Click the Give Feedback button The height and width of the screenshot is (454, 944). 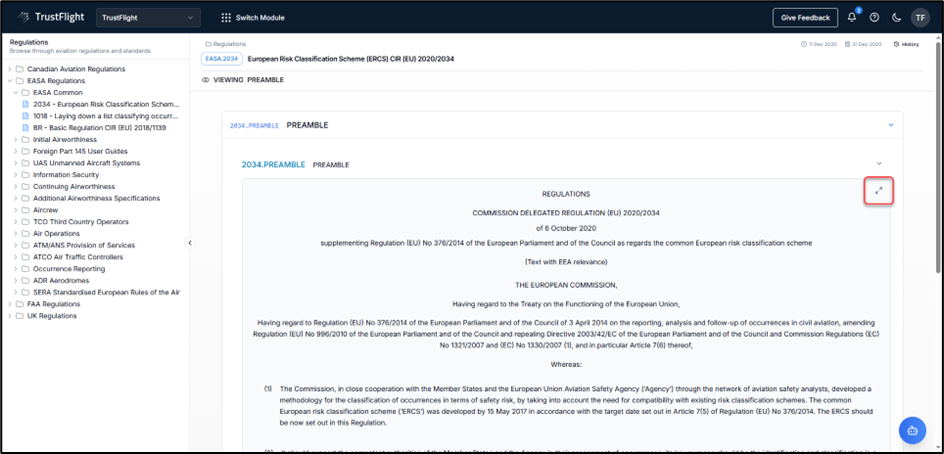tap(805, 17)
